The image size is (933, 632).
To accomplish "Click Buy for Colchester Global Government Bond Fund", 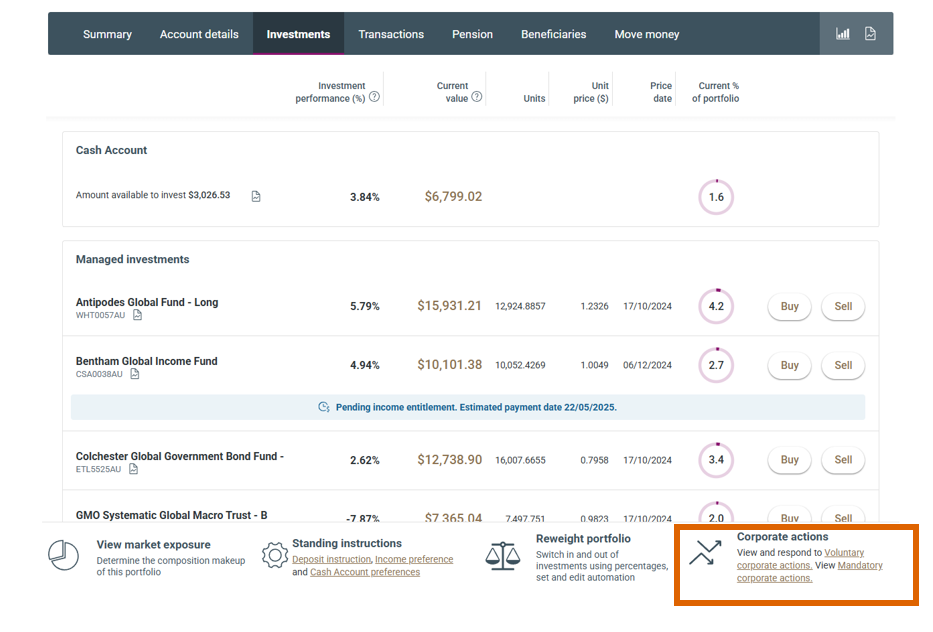I will 789,460.
